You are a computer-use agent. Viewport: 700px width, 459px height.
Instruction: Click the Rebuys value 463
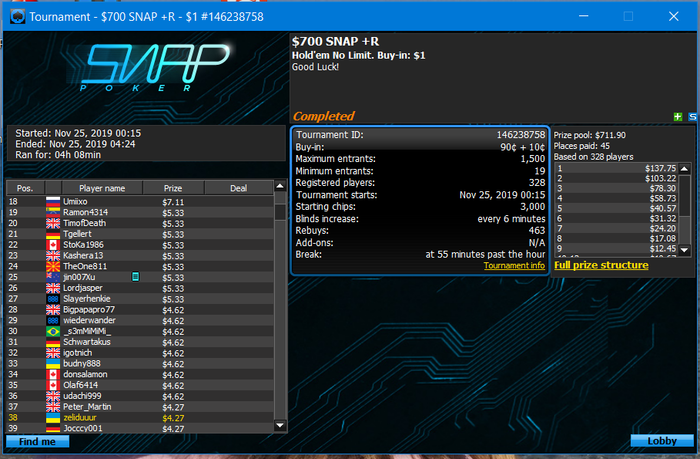[x=537, y=231]
